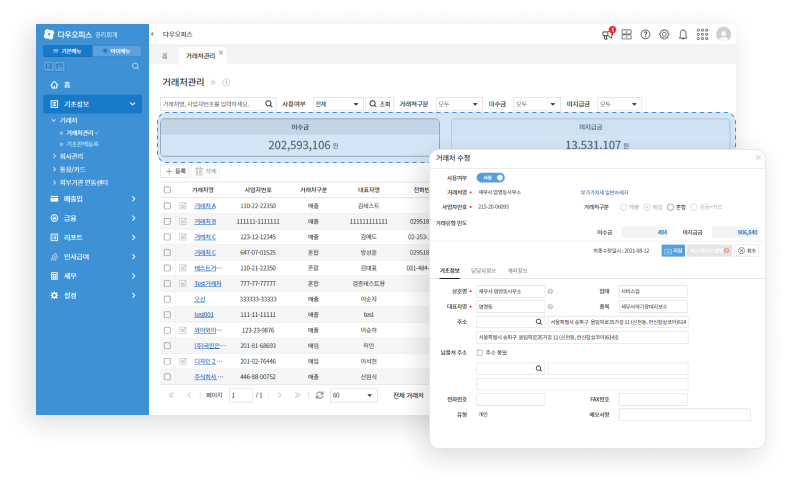Expand the 통장/카드 tree item
791x486 pixels.
tap(69, 169)
